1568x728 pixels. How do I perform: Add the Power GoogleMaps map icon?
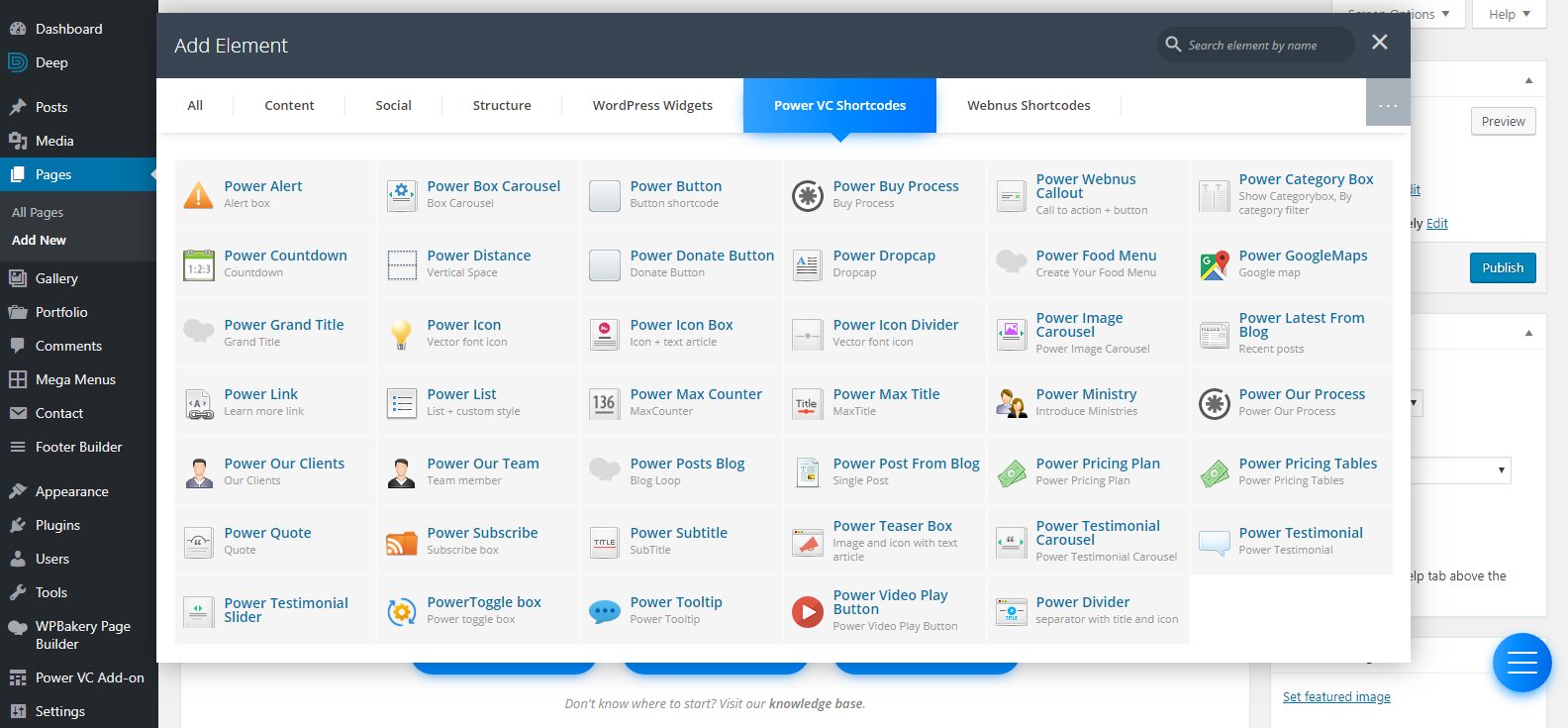tap(1214, 264)
